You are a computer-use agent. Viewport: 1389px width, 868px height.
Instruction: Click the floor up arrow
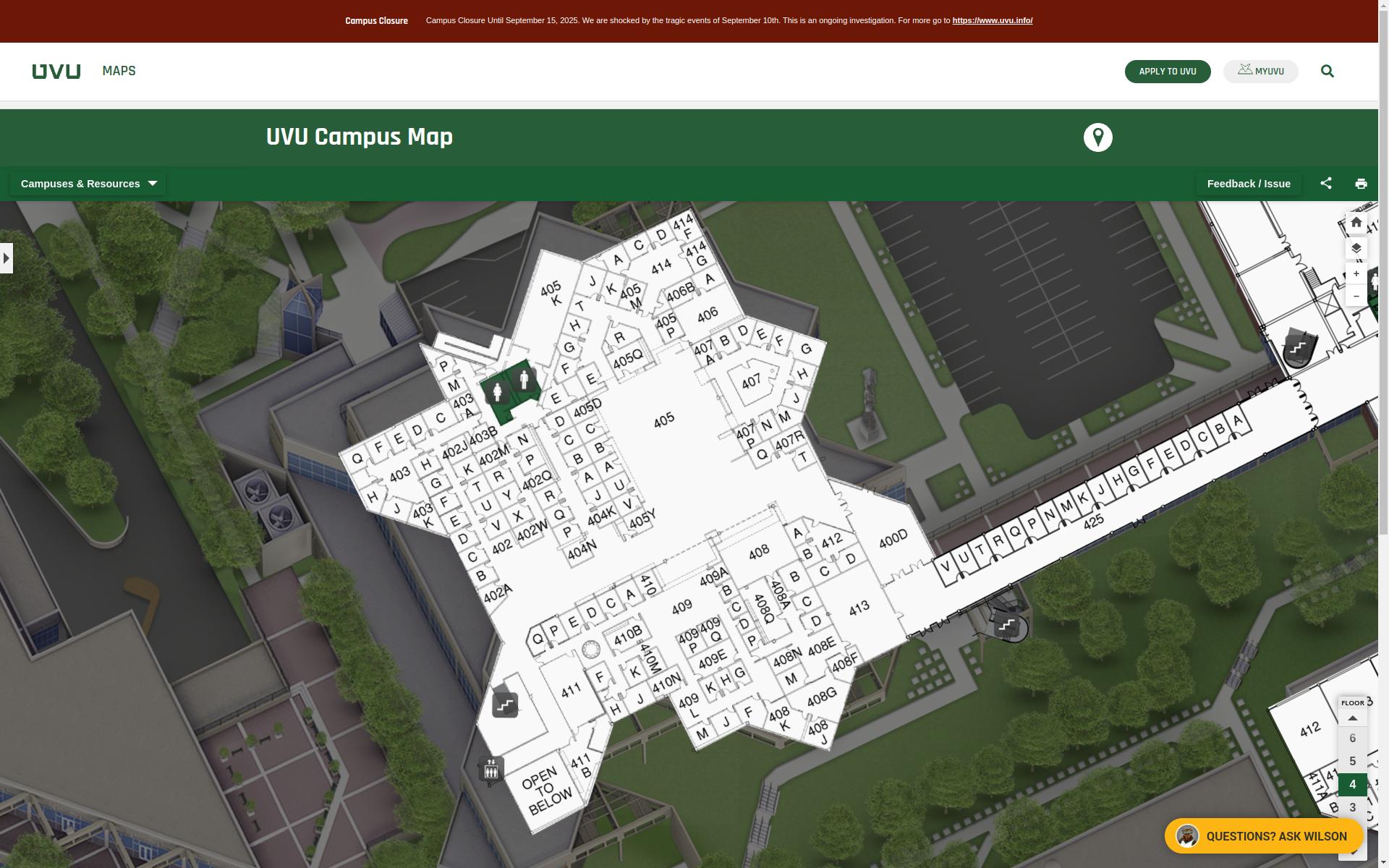[1352, 718]
